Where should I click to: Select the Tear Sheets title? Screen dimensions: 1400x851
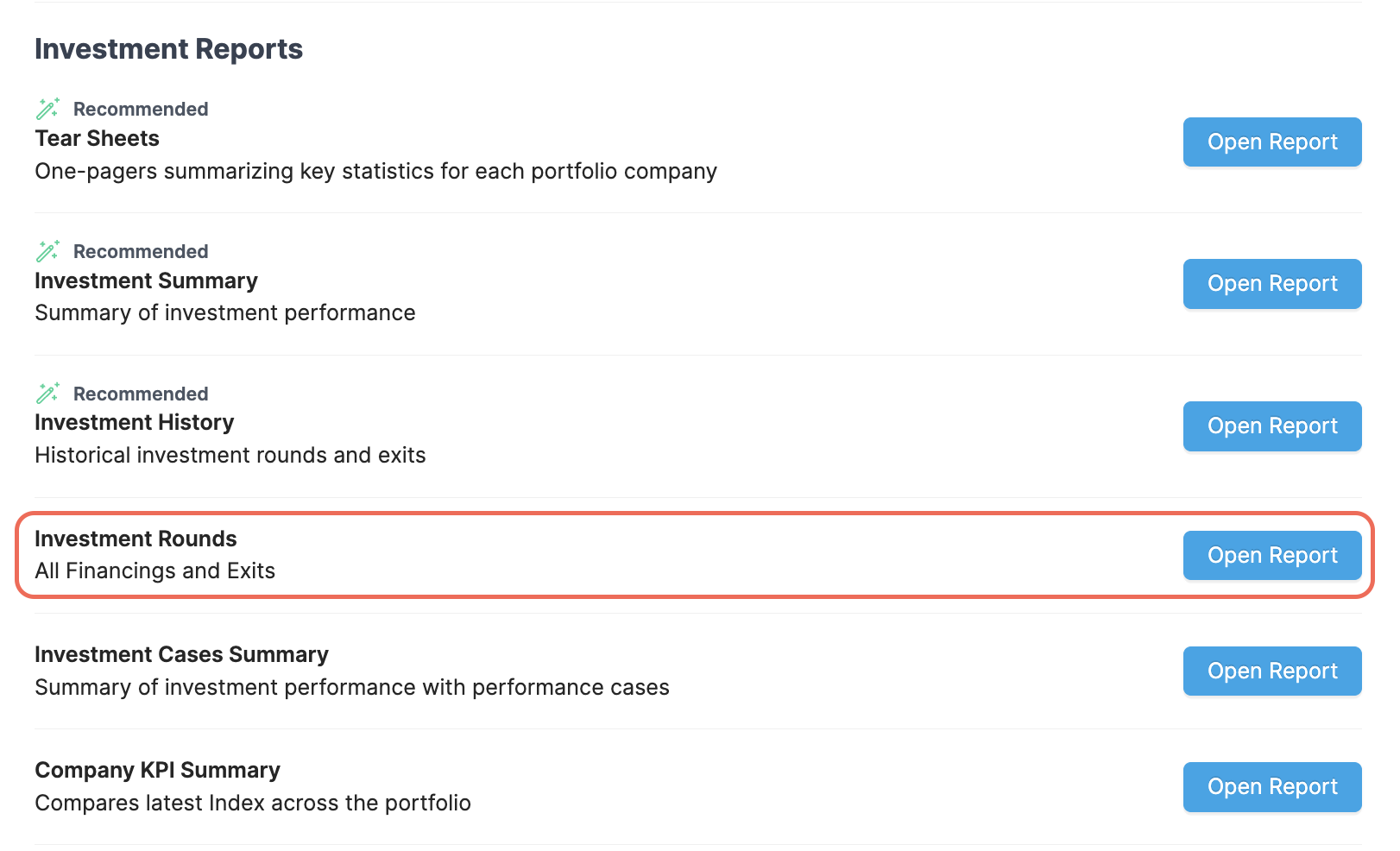[x=97, y=139]
